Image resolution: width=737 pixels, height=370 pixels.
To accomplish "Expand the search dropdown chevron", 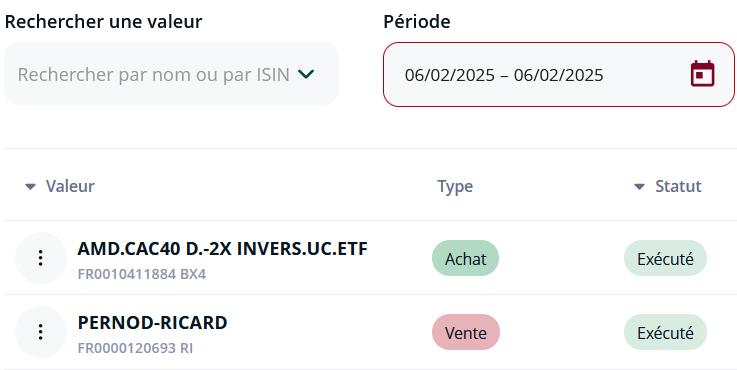I will click(306, 74).
